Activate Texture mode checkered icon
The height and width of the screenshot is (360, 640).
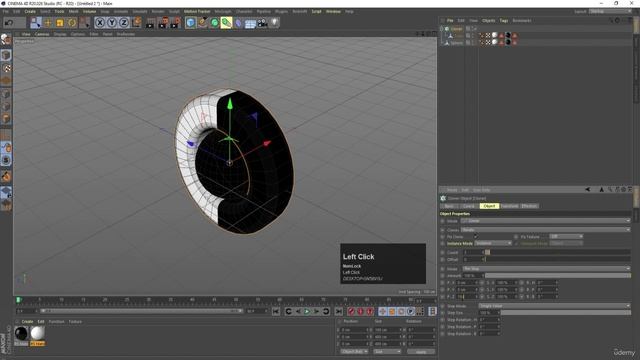tap(6, 68)
